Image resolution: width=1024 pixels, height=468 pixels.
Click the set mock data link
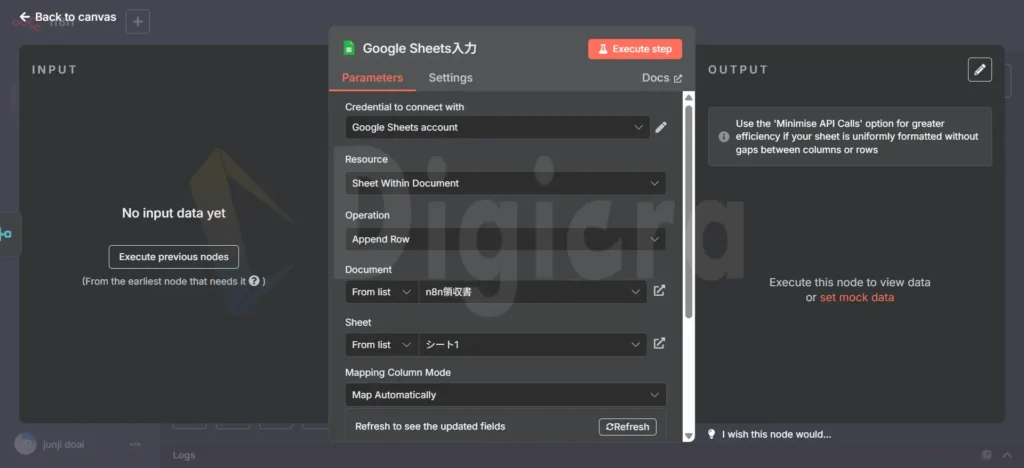(857, 298)
